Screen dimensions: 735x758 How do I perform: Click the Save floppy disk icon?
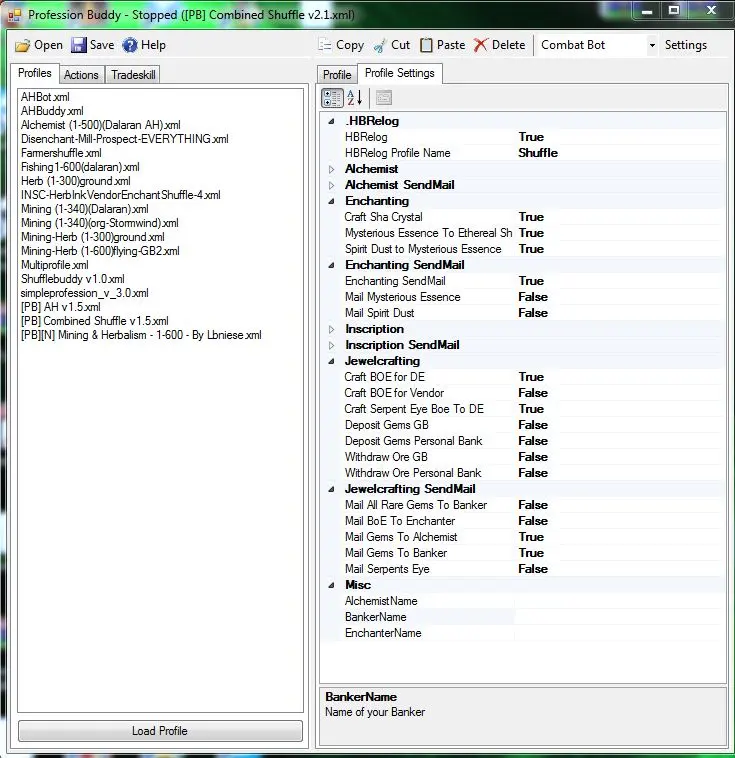point(79,45)
